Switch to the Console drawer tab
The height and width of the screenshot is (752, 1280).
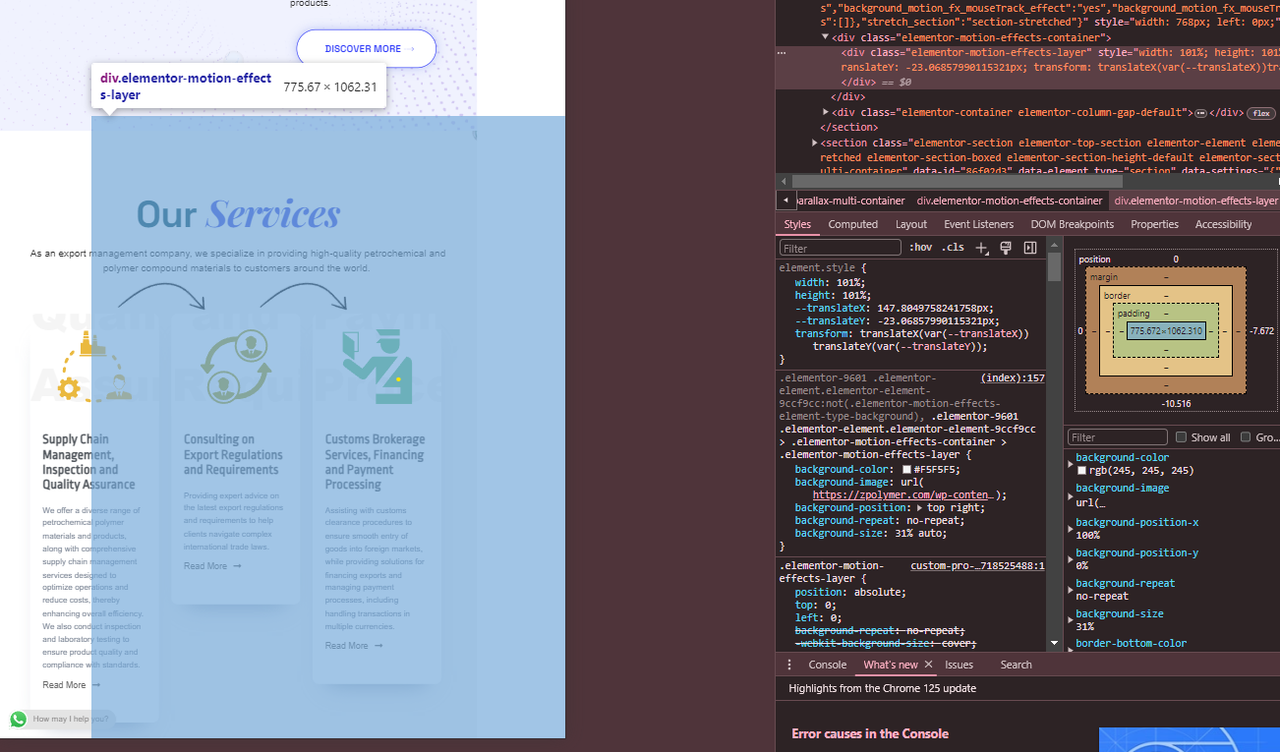[827, 665]
